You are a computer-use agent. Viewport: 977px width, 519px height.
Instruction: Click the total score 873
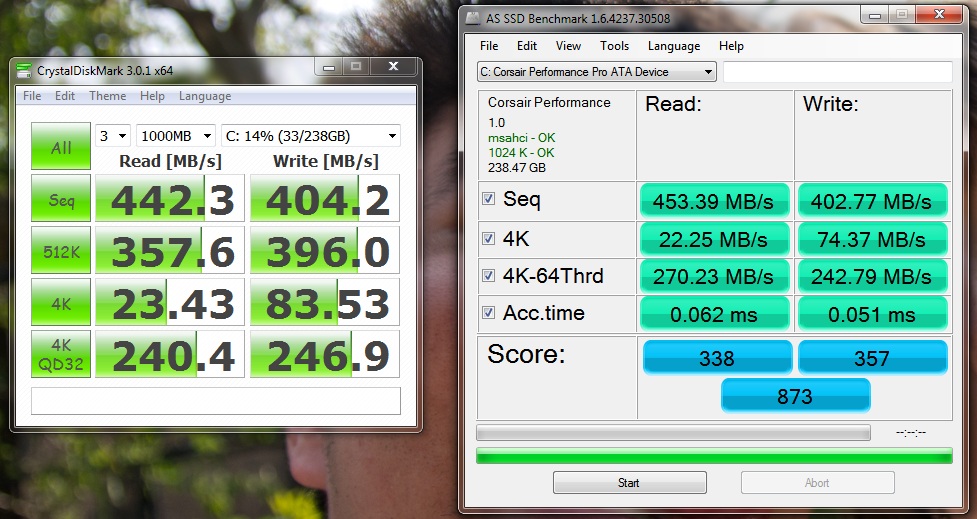point(795,396)
